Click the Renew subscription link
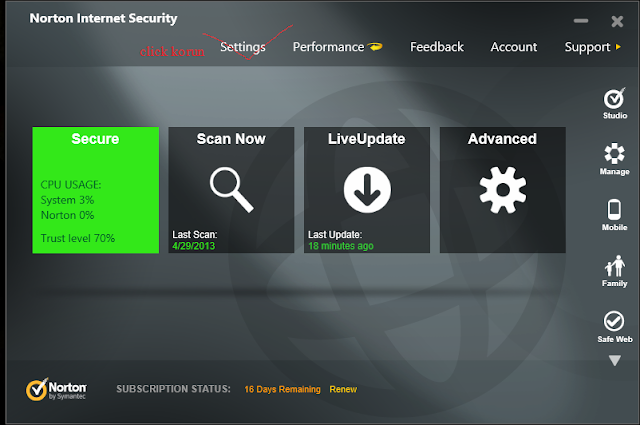 point(343,389)
